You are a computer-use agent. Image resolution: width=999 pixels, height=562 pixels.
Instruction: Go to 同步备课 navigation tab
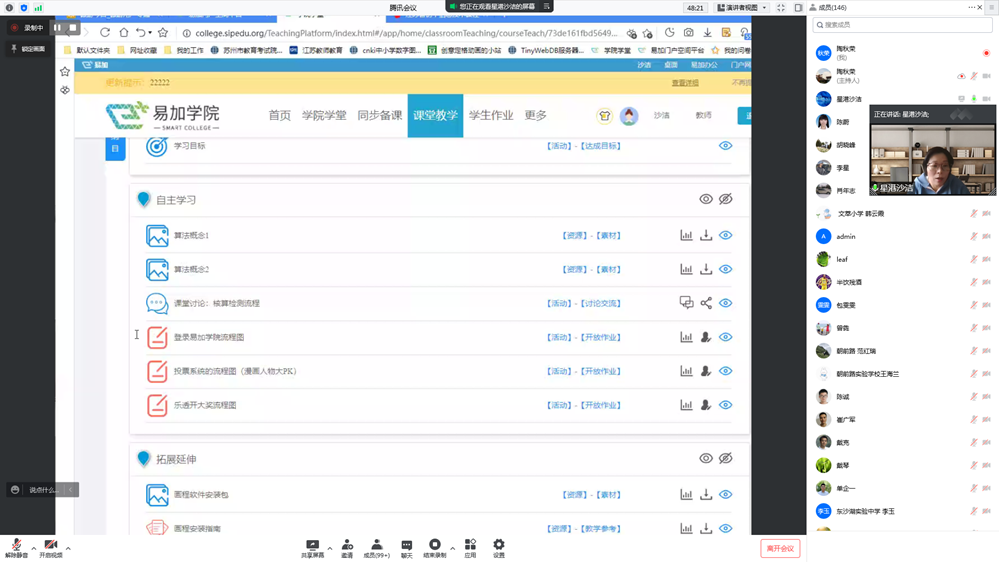[x=380, y=115]
